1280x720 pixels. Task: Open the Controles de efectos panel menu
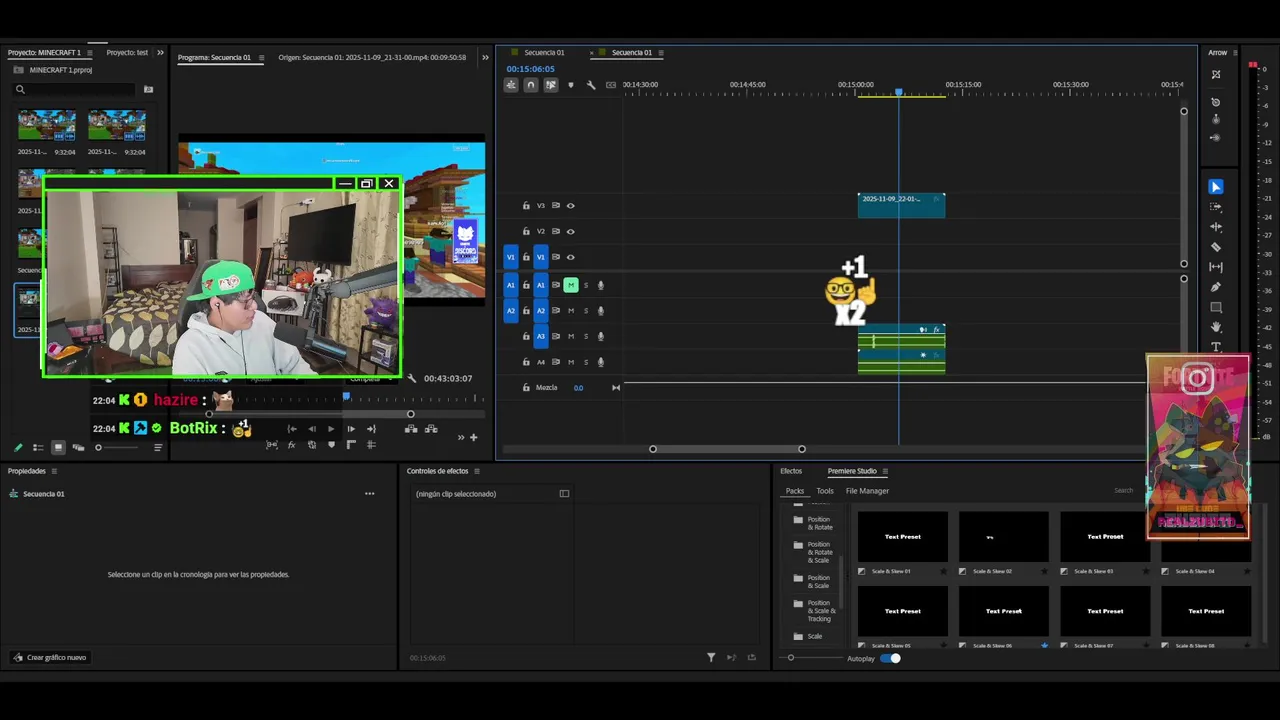coord(477,471)
